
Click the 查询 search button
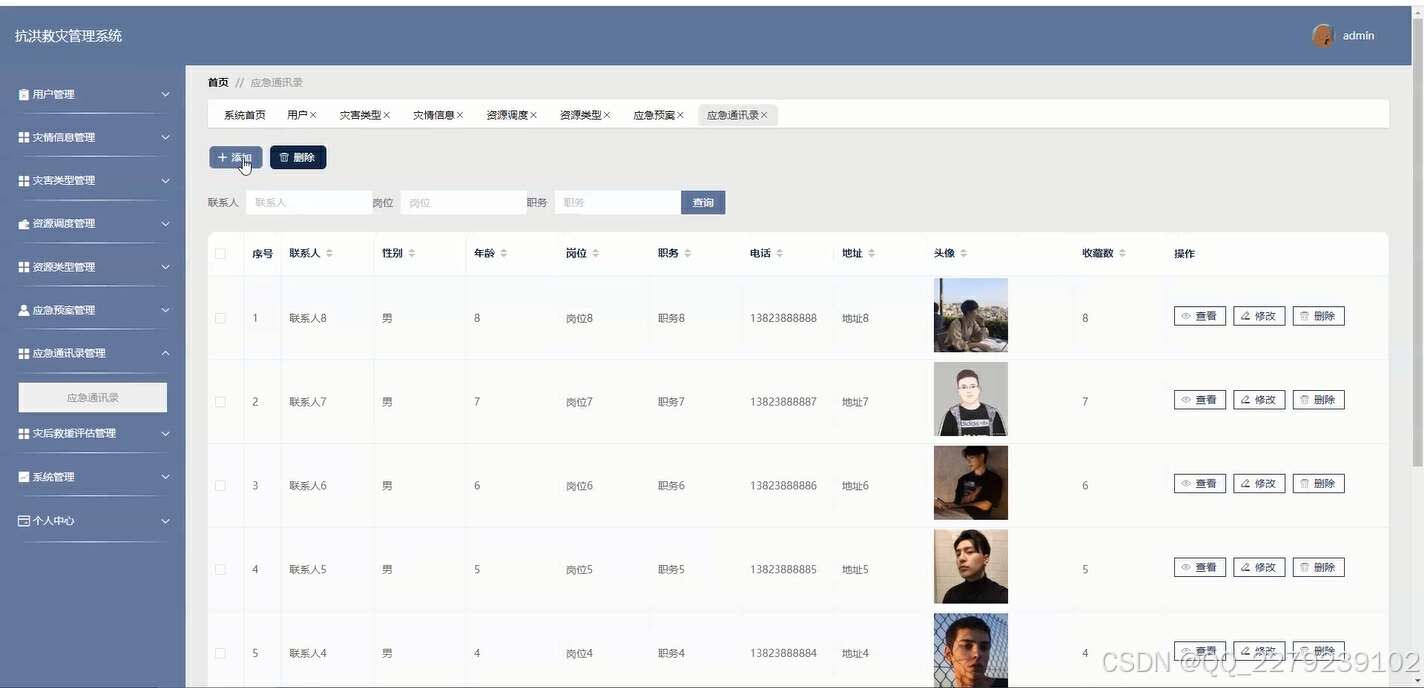[x=702, y=202]
